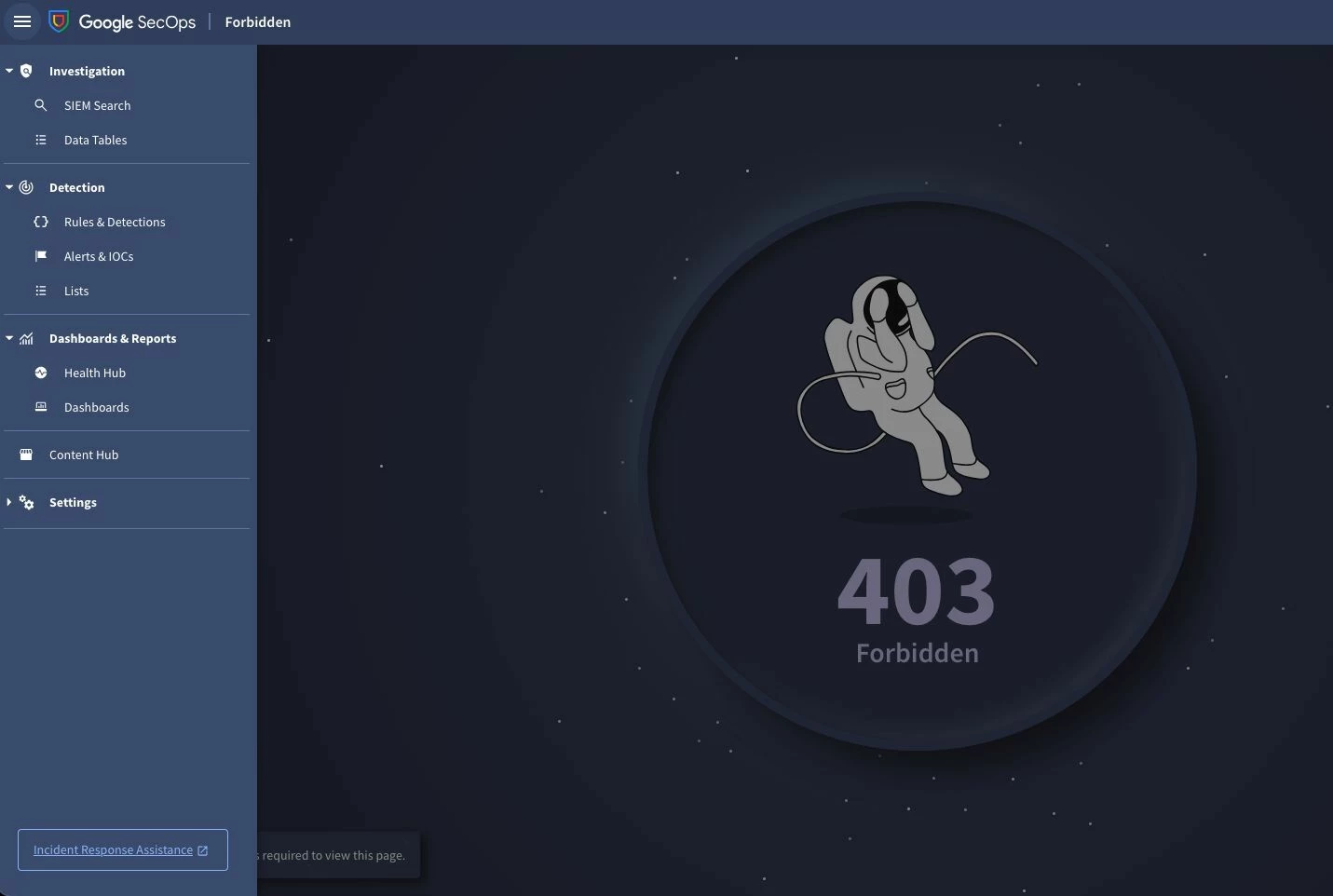Image resolution: width=1333 pixels, height=896 pixels.
Task: Collapse the Detection section arrow
Action: [x=9, y=187]
